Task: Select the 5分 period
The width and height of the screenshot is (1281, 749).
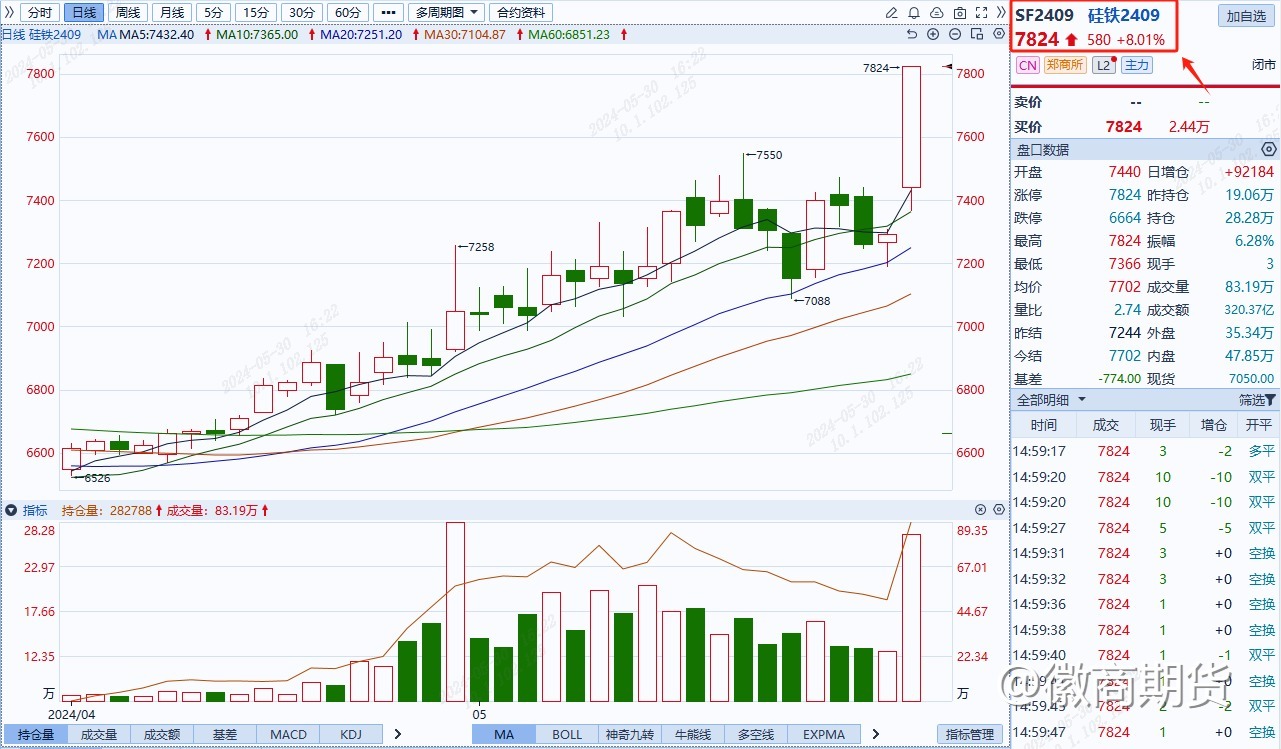Action: (x=212, y=13)
